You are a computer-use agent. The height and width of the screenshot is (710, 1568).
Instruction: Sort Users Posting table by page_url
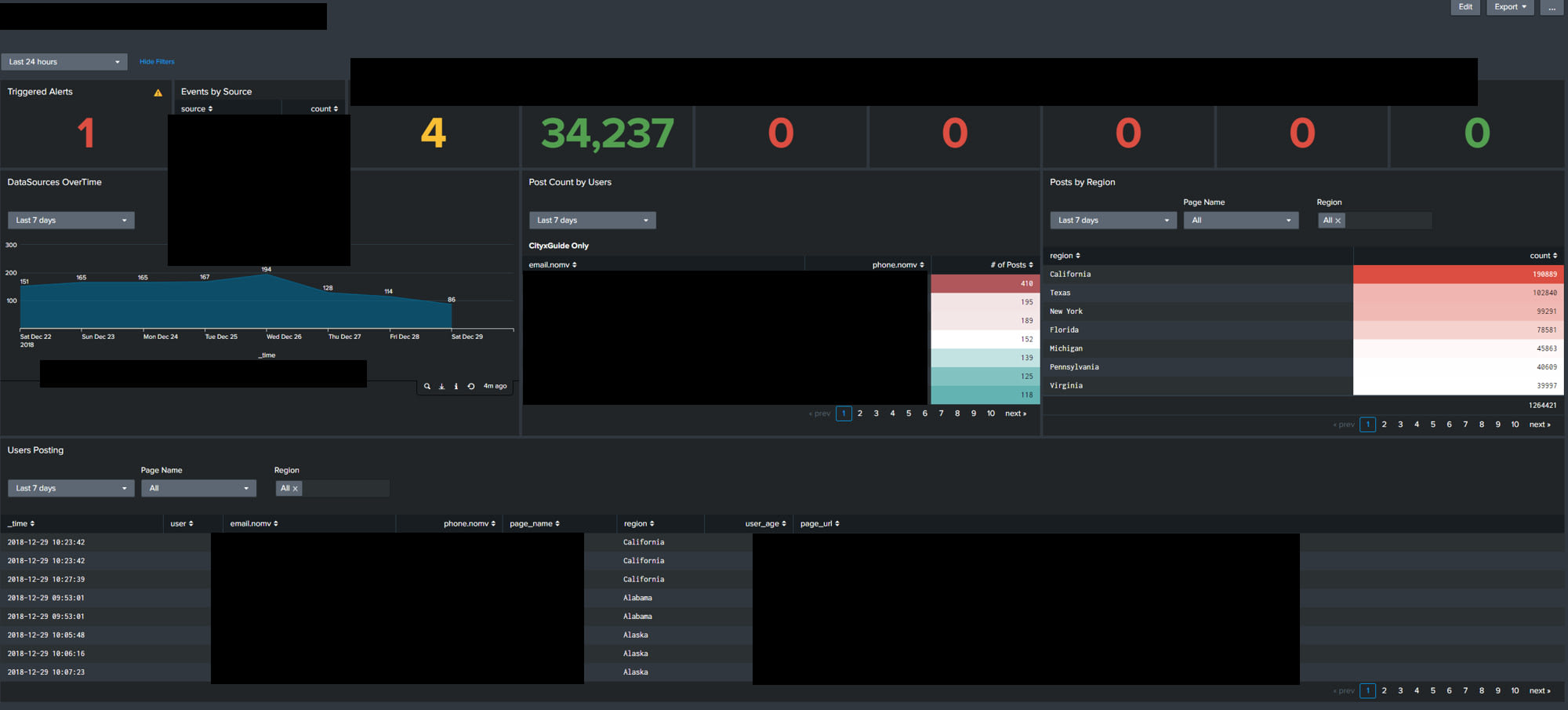[820, 524]
